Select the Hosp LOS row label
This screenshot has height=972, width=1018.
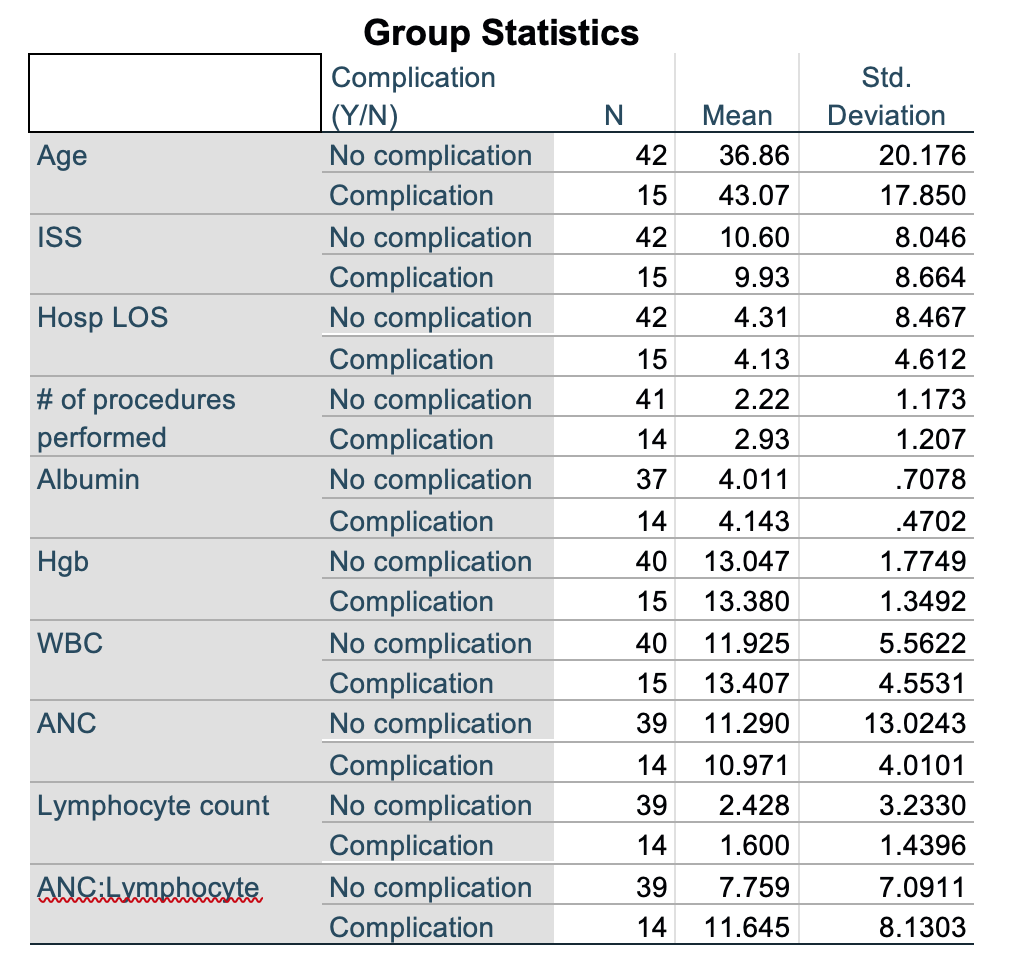102,318
